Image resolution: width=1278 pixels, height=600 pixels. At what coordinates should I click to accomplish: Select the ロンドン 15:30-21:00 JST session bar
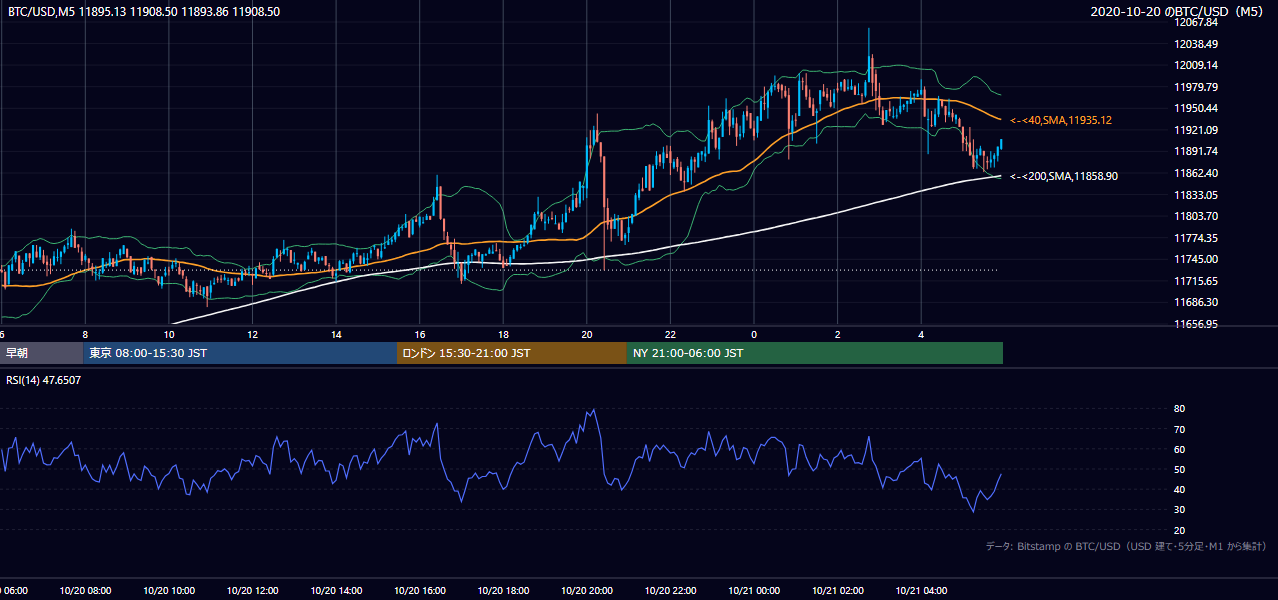point(512,353)
